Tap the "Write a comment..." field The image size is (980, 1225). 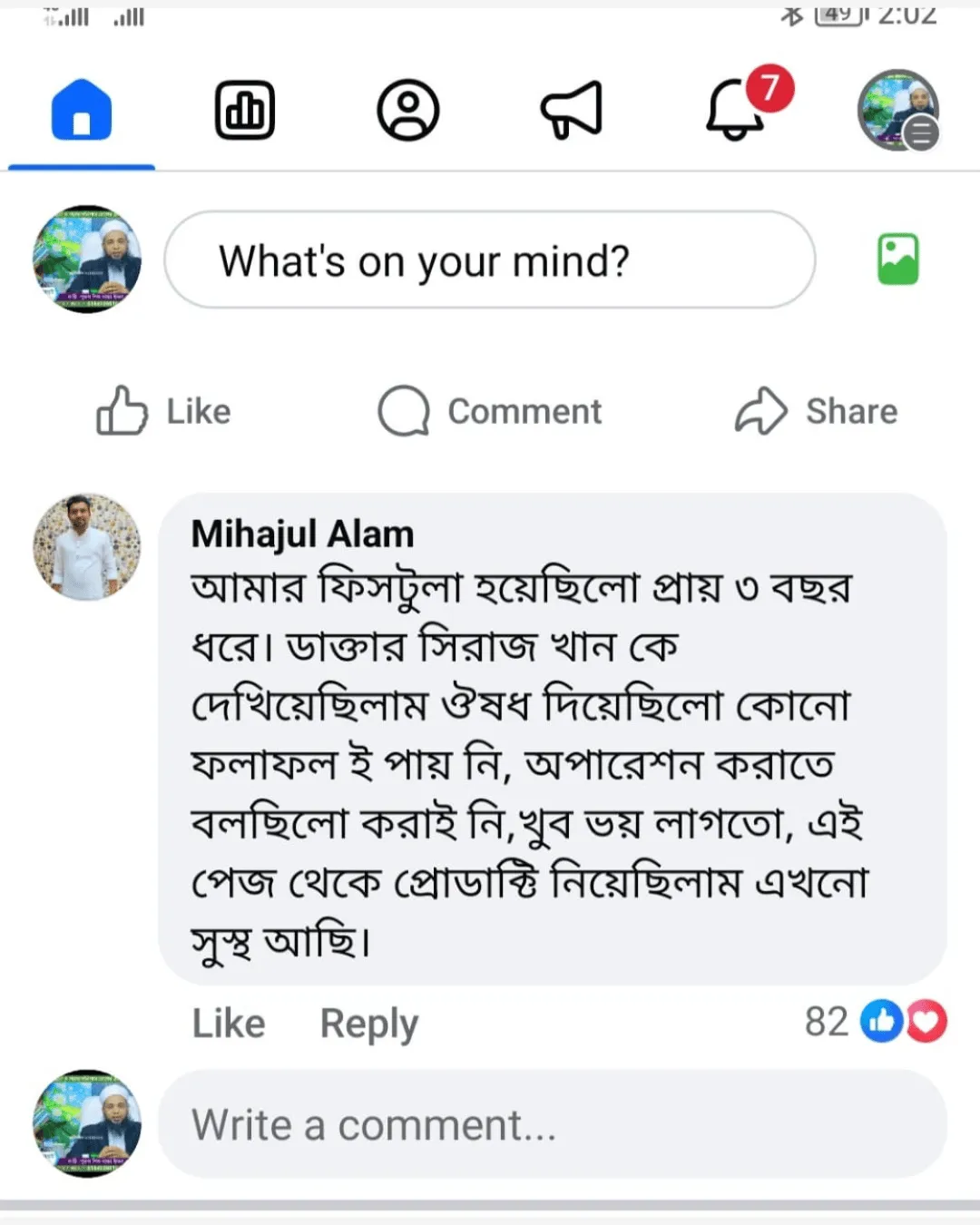tap(552, 1125)
